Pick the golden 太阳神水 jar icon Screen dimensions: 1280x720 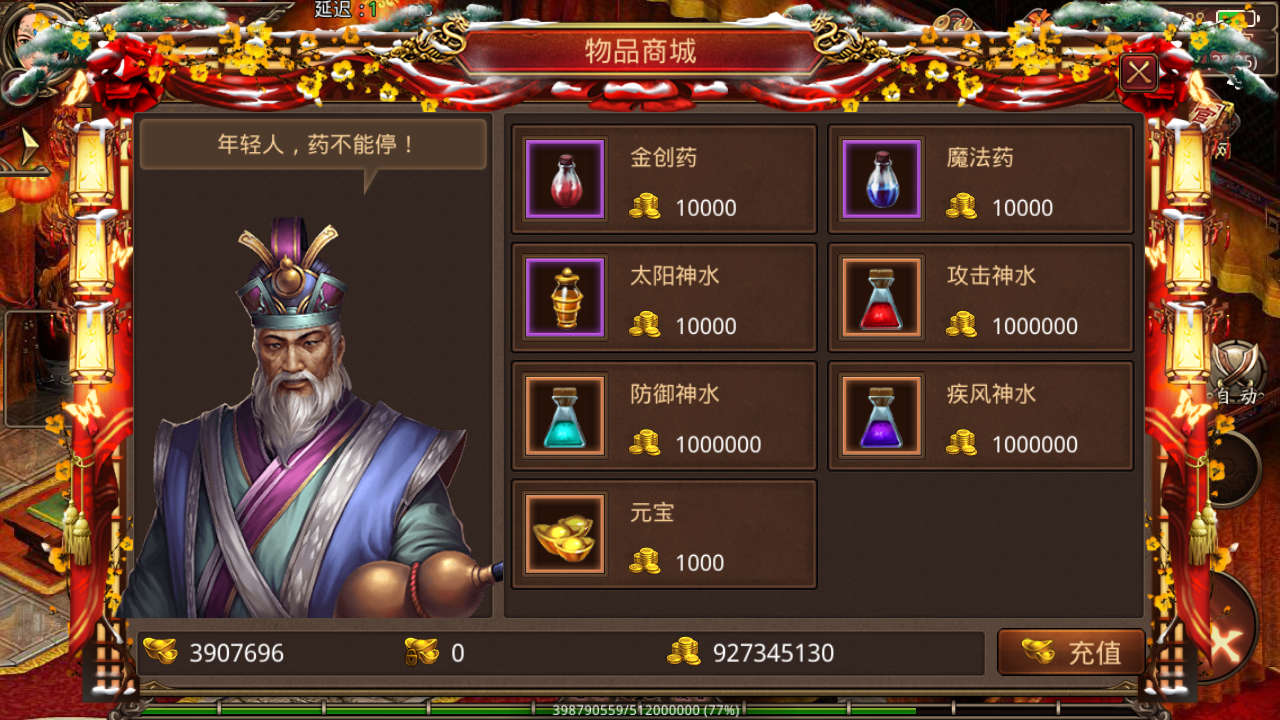(565, 297)
